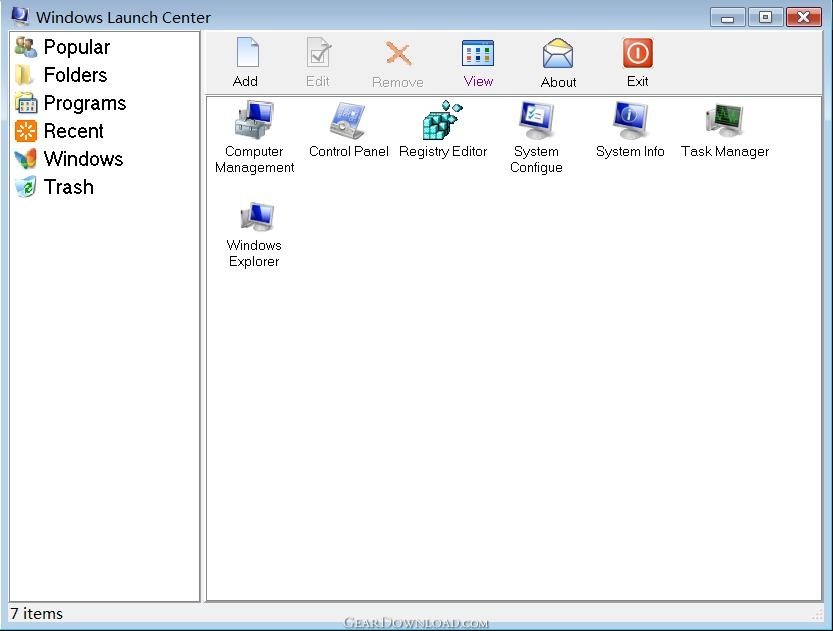Click the "System Configure" label text
Viewport: 833px width, 631px height.
pyautogui.click(x=536, y=159)
